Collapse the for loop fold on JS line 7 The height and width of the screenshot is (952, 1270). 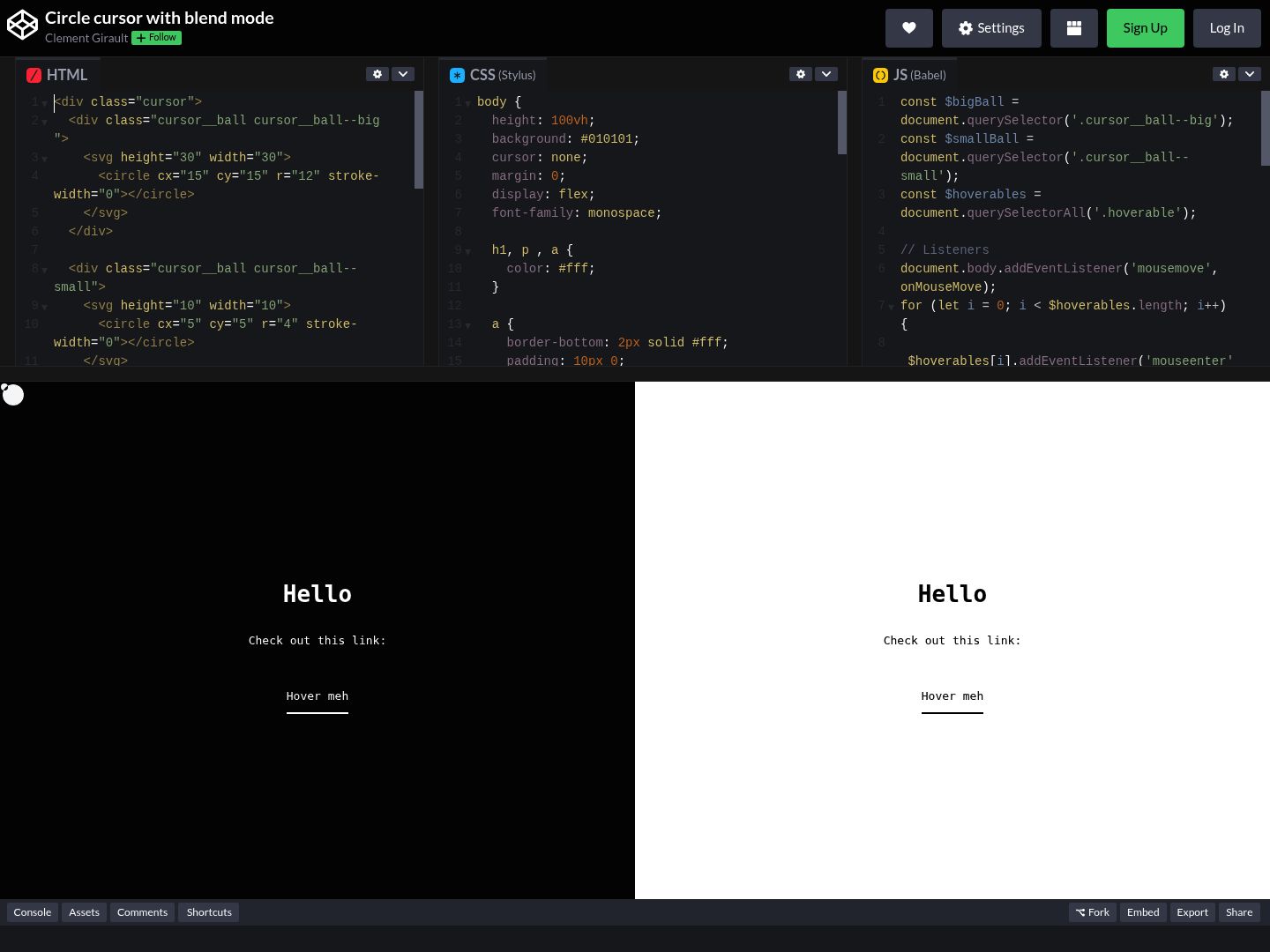click(892, 307)
